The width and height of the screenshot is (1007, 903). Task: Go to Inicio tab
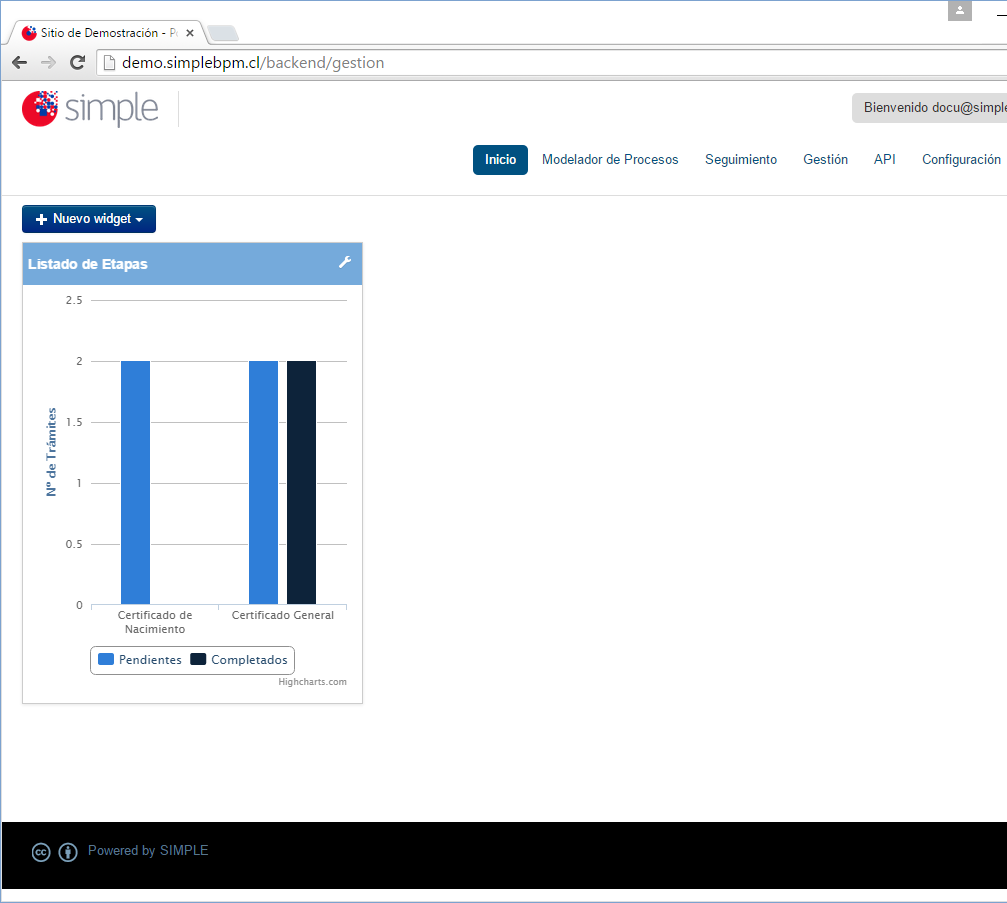pyautogui.click(x=500, y=160)
